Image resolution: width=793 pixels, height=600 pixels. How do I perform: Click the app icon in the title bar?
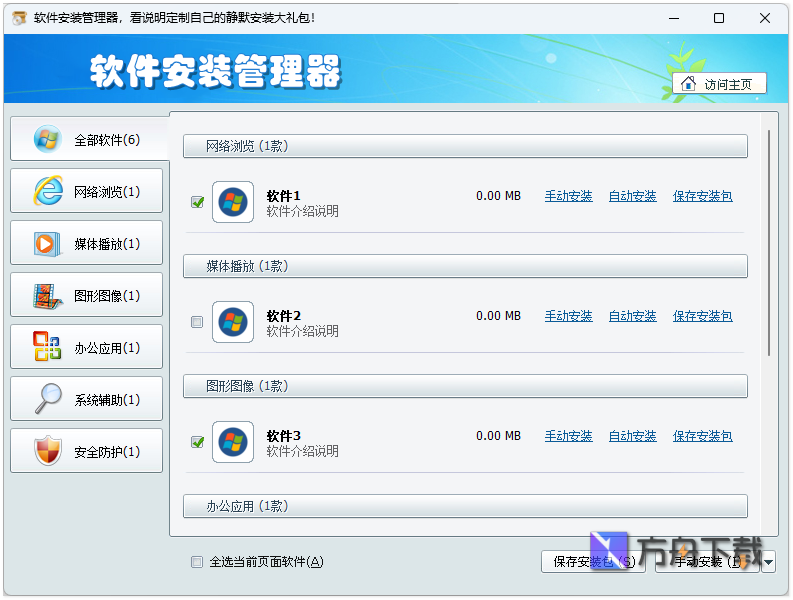pos(19,18)
